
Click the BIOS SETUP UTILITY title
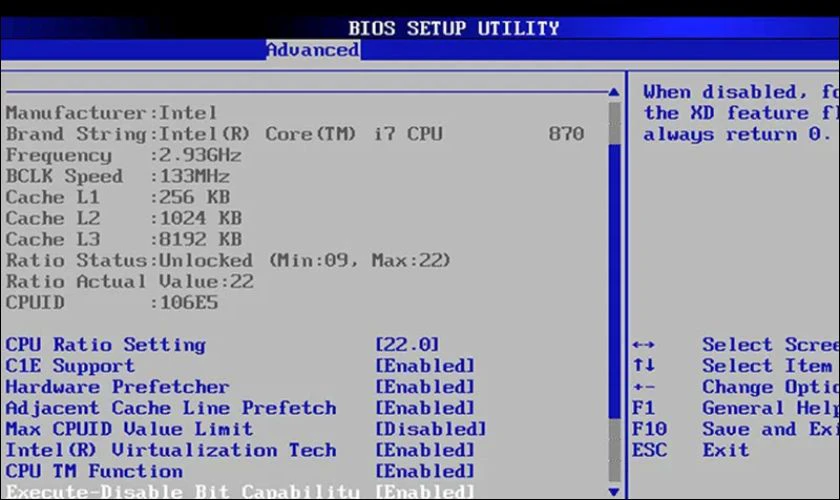[x=454, y=28]
